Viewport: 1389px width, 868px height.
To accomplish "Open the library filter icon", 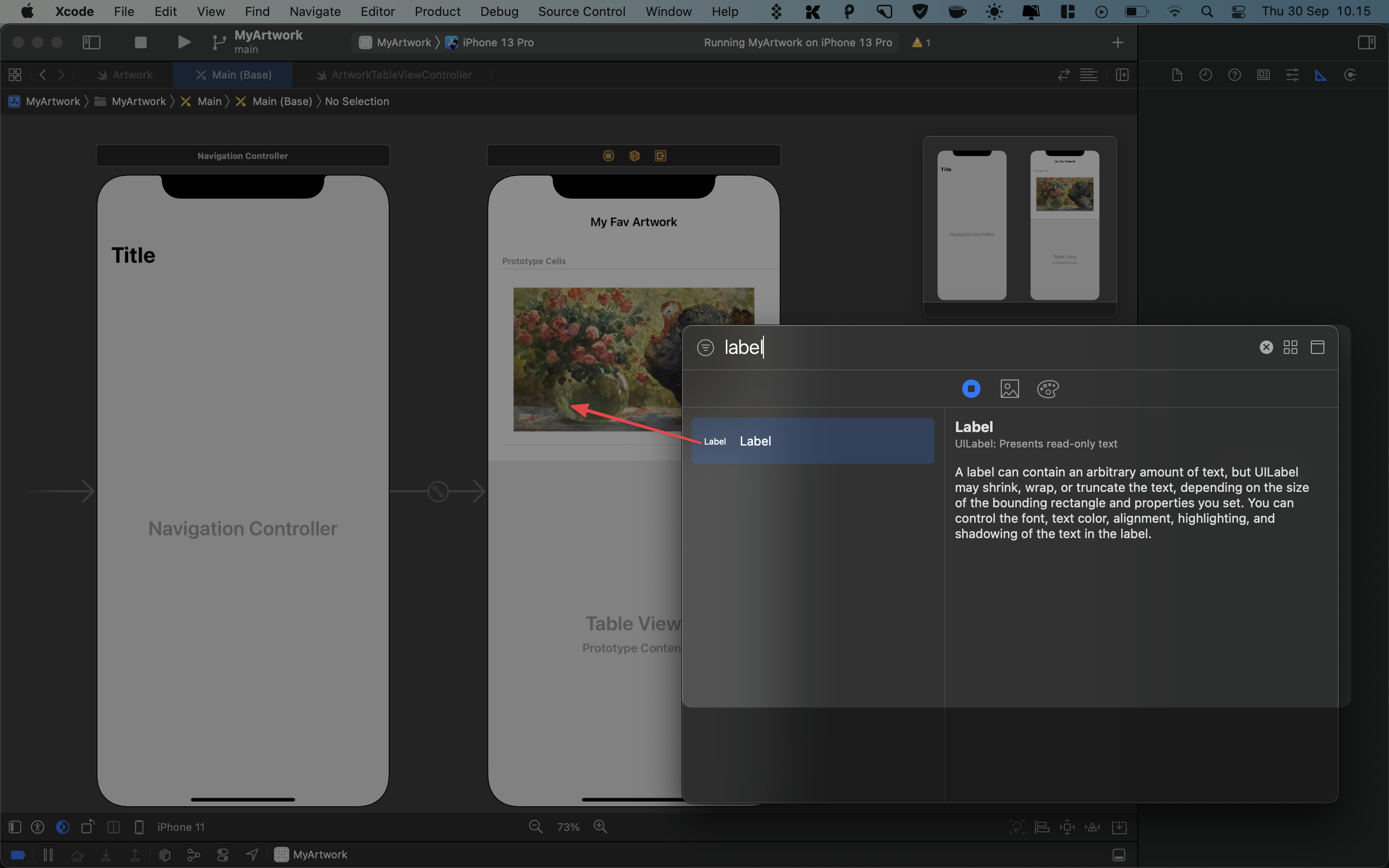I will [706, 347].
